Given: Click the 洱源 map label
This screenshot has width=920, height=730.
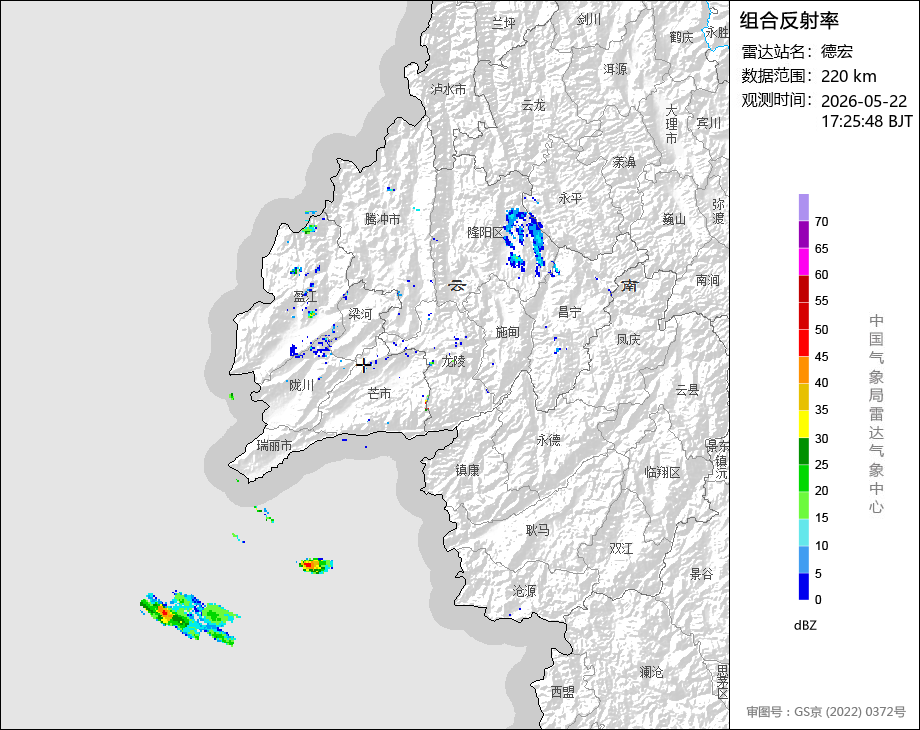Looking at the screenshot, I should point(615,69).
